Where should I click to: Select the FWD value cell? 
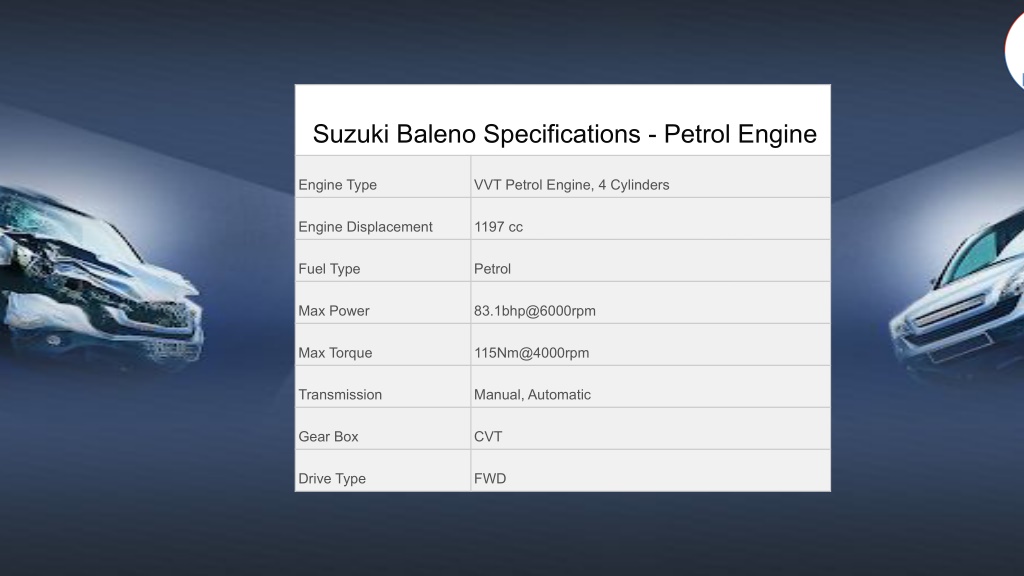[650, 470]
